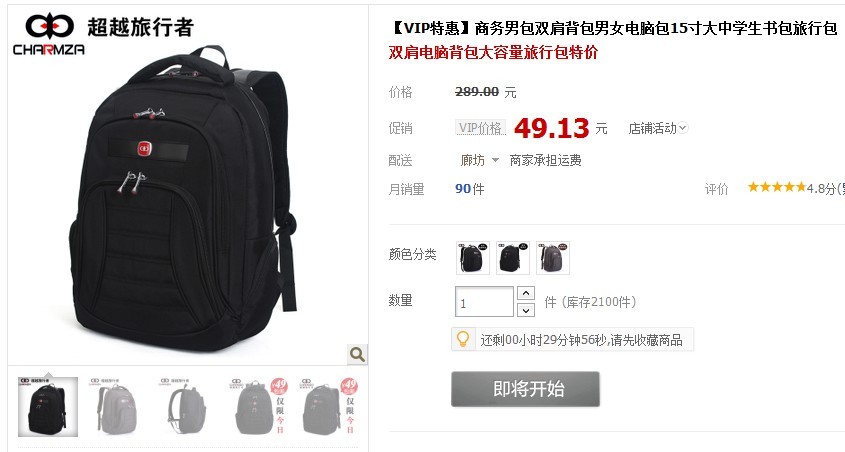Select the second black backpack color option
The image size is (845, 452).
coord(512,258)
